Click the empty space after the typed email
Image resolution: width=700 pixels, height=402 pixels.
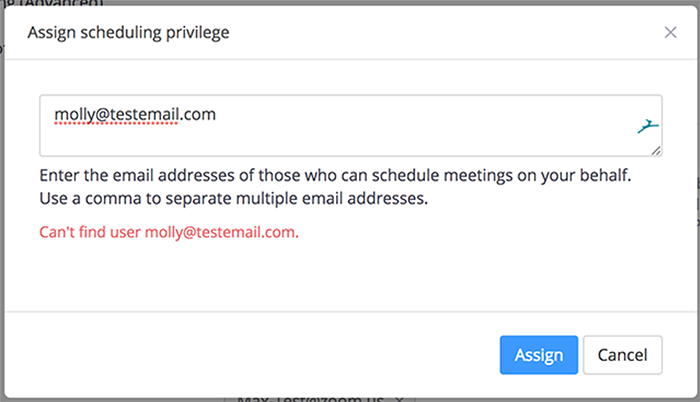point(400,115)
